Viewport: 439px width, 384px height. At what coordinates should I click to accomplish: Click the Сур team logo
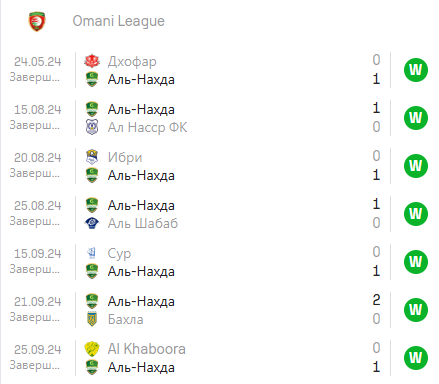click(92, 253)
